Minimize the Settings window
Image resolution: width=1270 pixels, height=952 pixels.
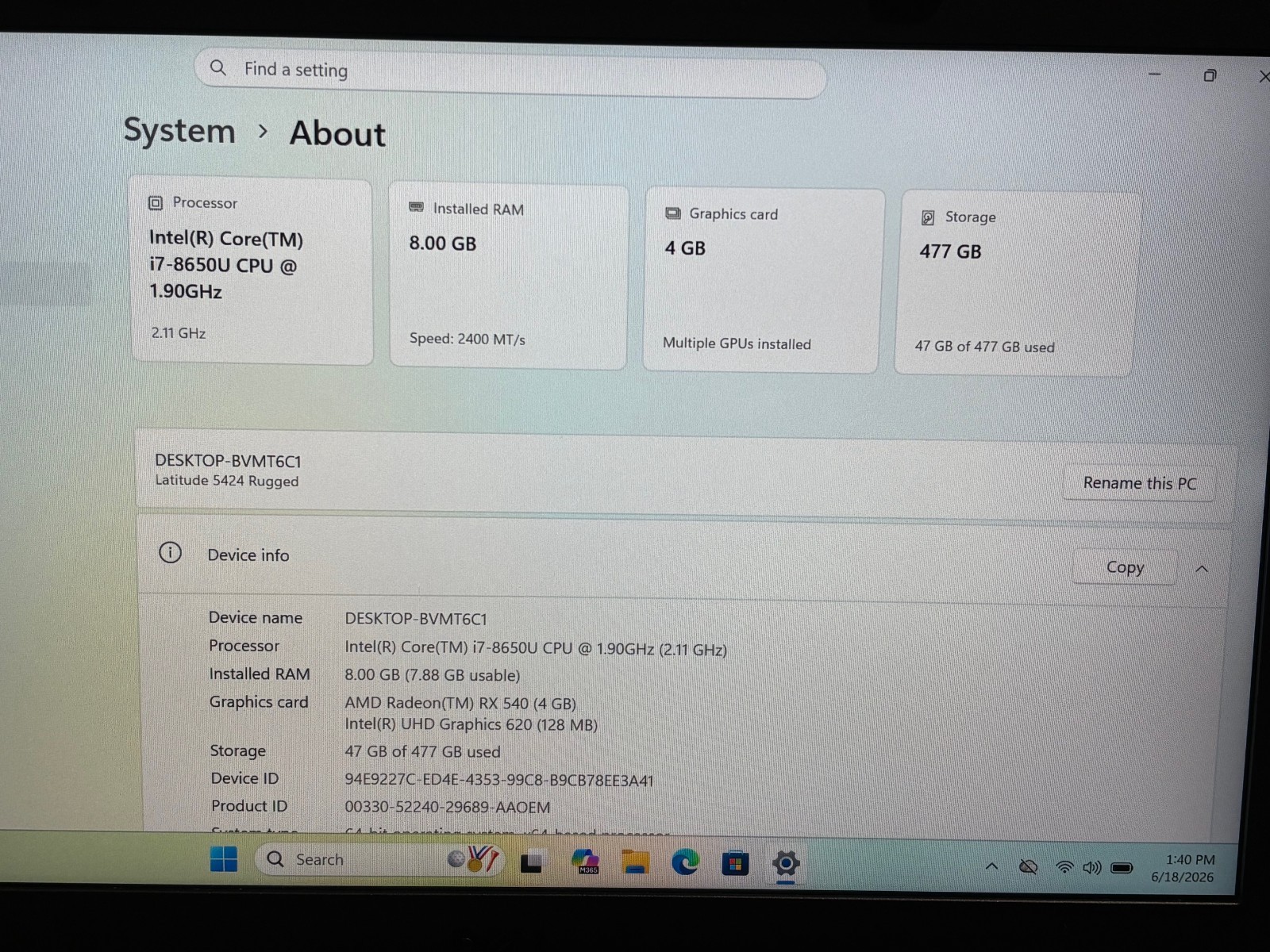pos(1155,75)
